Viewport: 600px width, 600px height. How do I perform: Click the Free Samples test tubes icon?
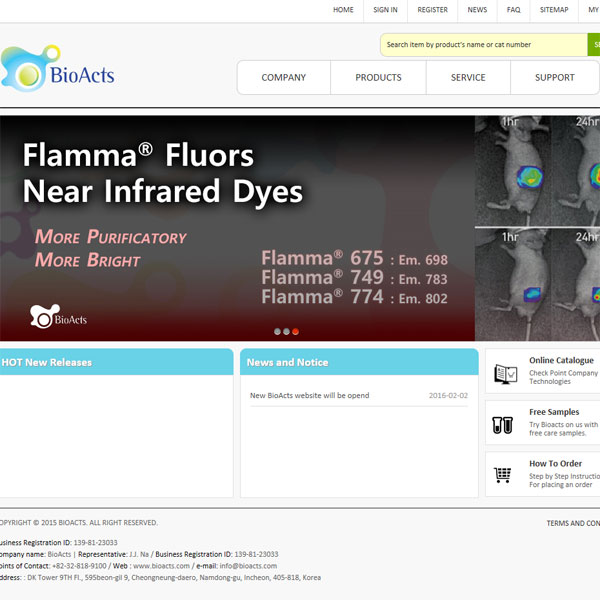[502, 425]
